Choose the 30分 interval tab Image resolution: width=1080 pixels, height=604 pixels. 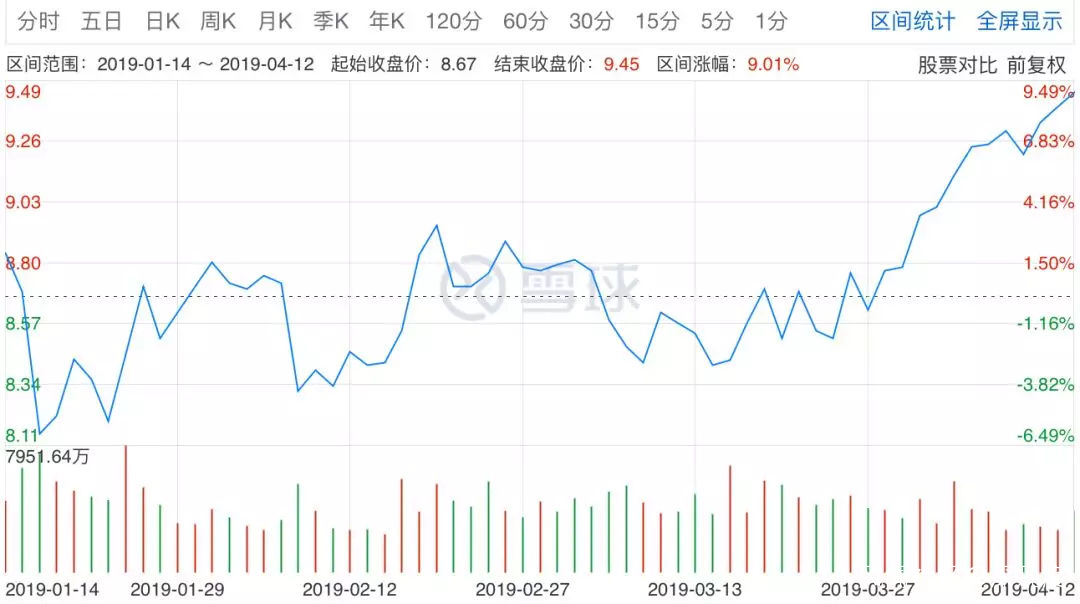point(593,21)
